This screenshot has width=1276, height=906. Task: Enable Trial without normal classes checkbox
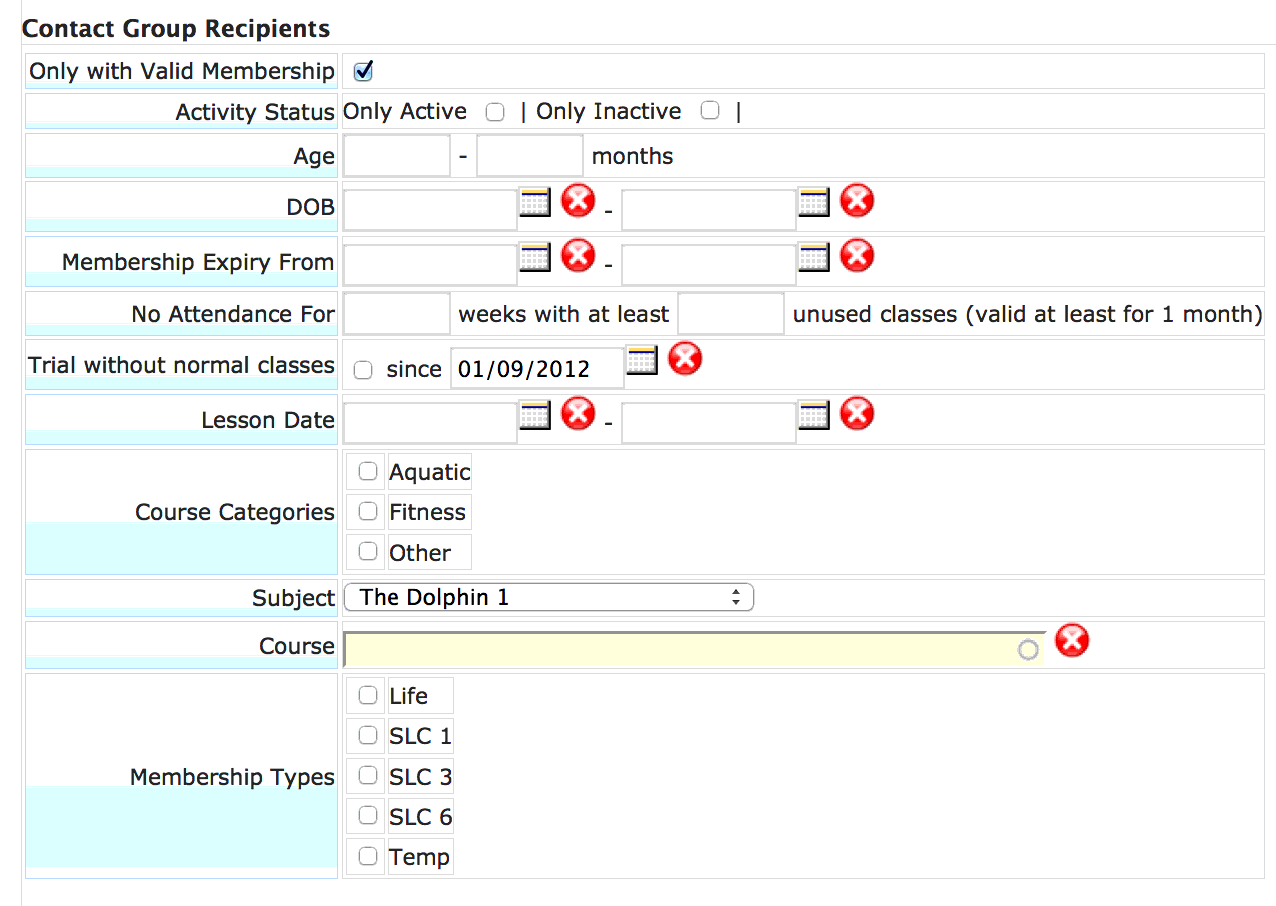[x=363, y=370]
